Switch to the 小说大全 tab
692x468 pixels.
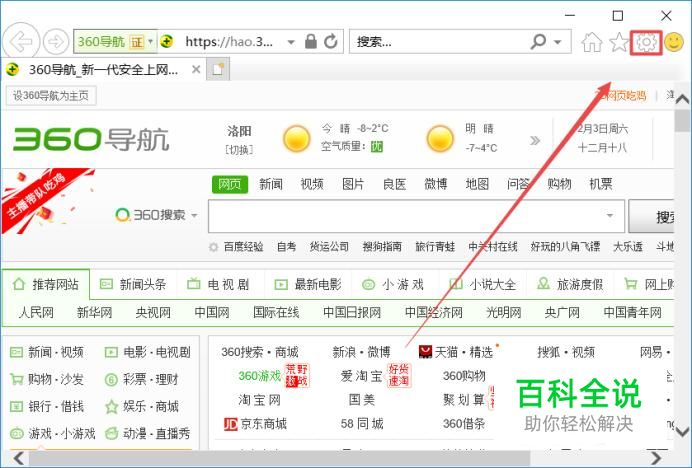coord(481,284)
